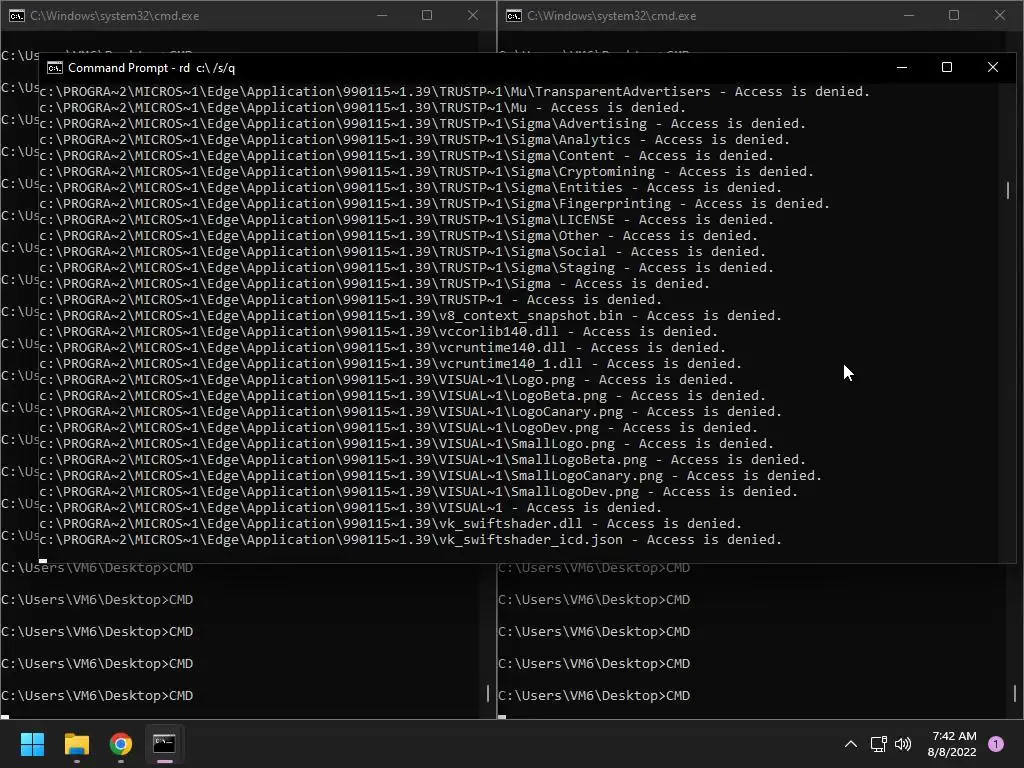Click the back-left cmd window scrollbar thumb
Viewport: 1024px width, 768px height.
(488, 693)
